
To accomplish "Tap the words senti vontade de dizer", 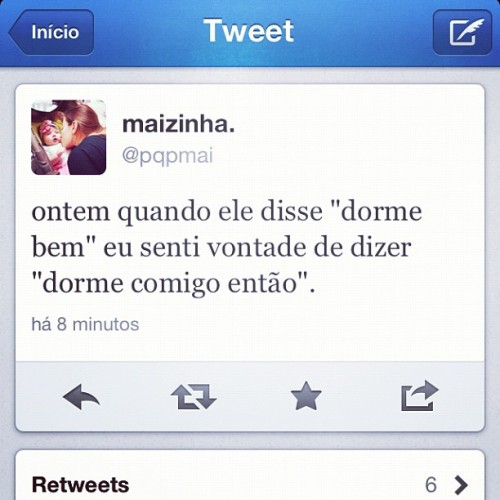I will pos(275,248).
